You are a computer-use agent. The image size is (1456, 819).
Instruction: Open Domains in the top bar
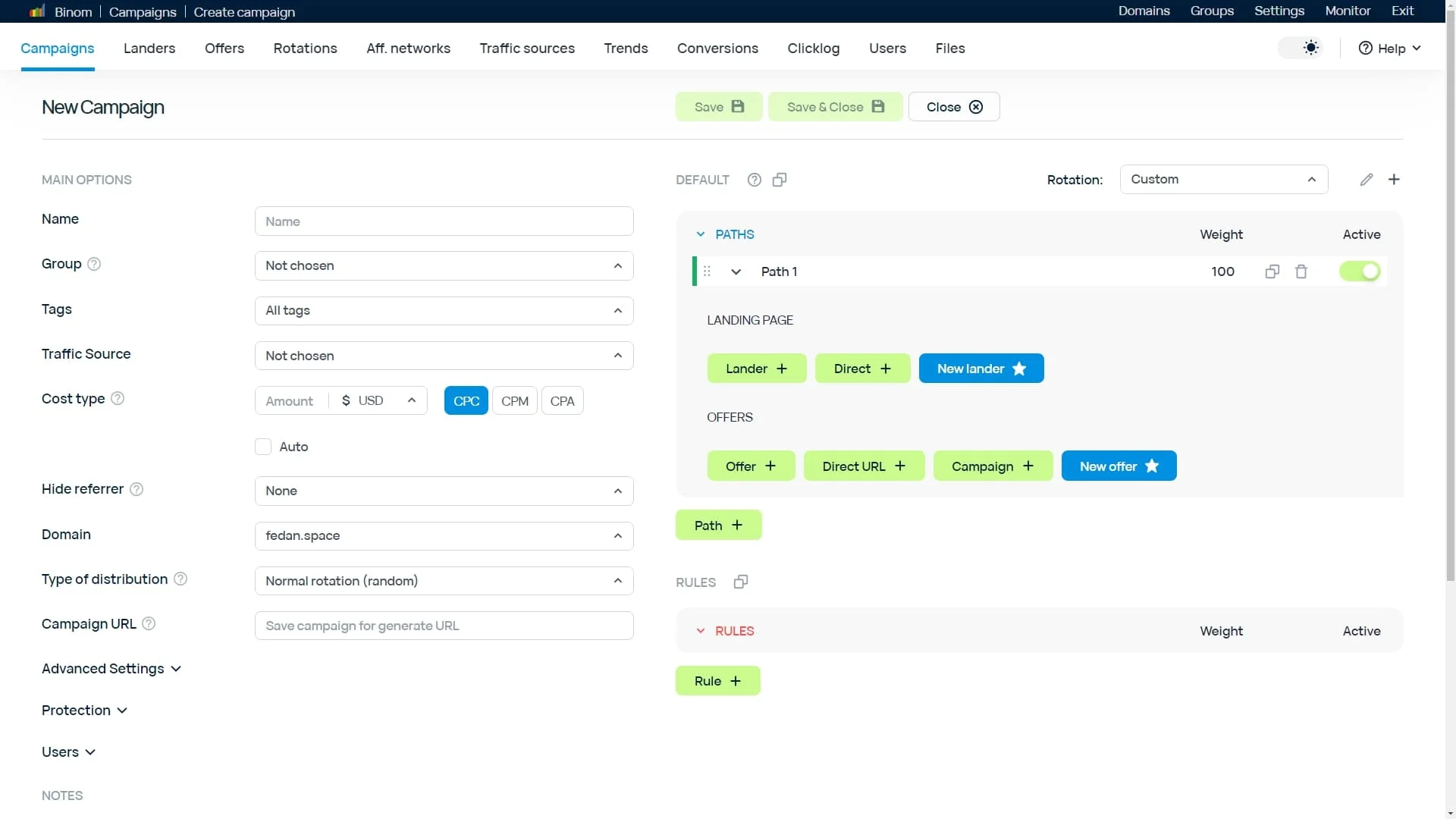click(x=1144, y=11)
